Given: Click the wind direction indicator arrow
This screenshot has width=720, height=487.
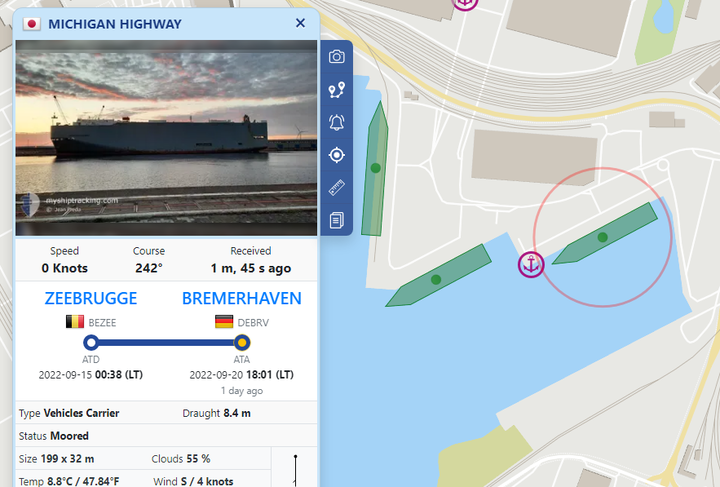Looking at the screenshot, I should 295,470.
